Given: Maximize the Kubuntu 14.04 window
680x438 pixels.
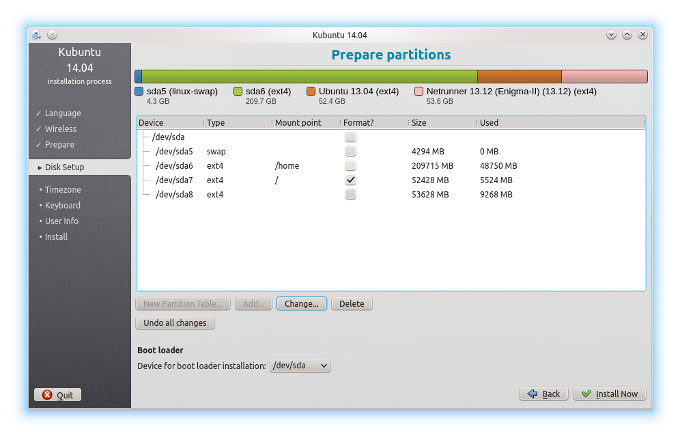Looking at the screenshot, I should point(627,35).
